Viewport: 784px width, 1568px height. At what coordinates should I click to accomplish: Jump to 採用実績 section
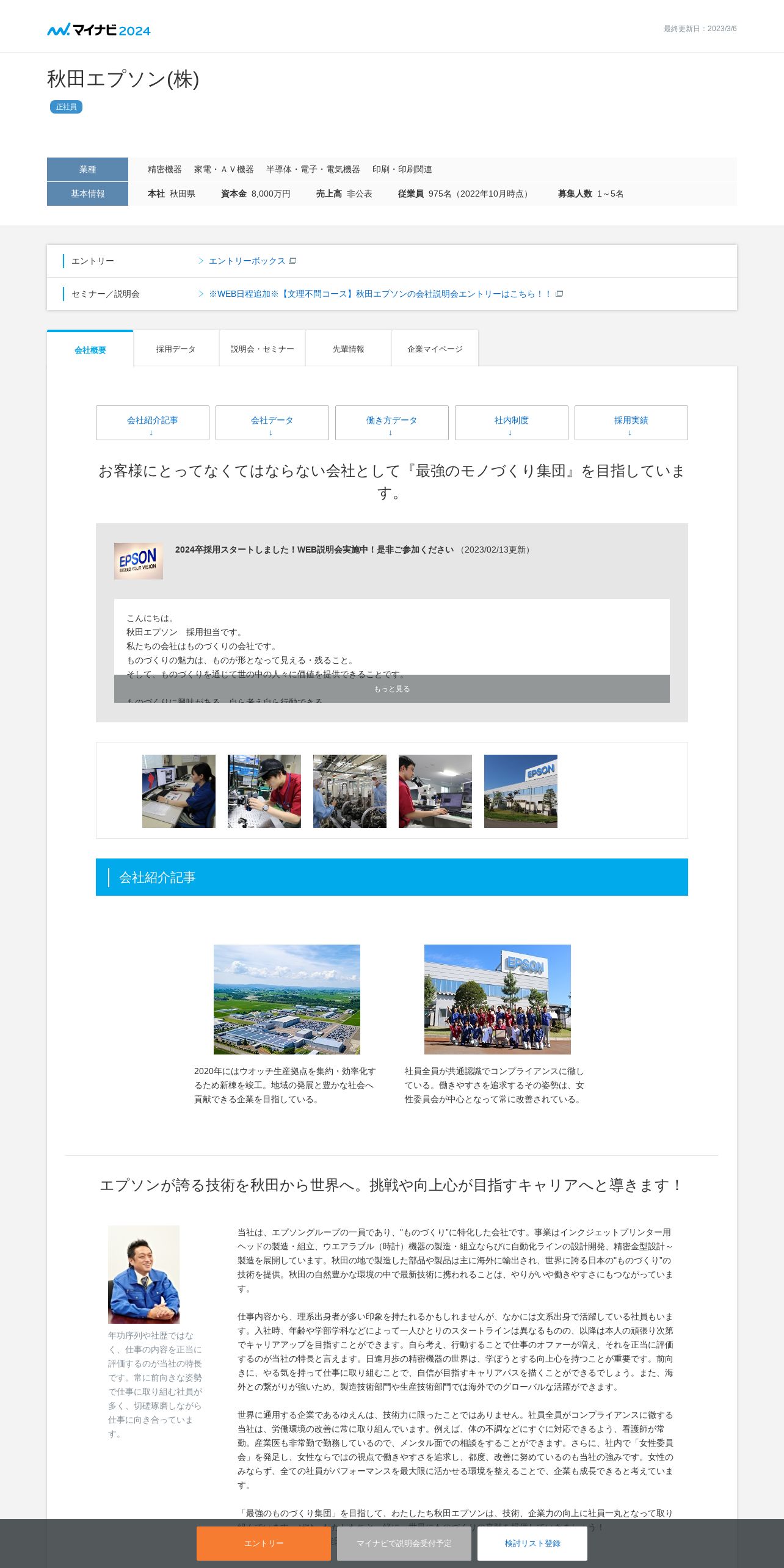(631, 423)
